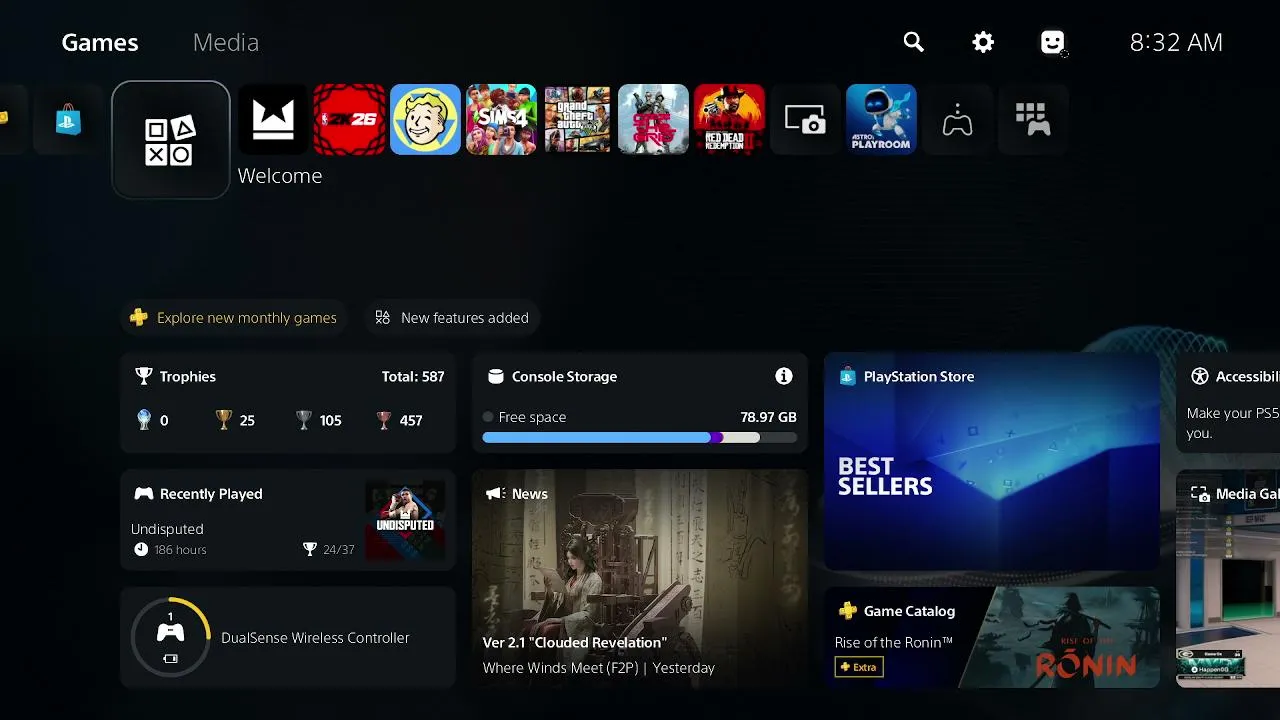This screenshot has width=1280, height=720.
Task: Click the Console Storage free space bar
Action: 639,438
